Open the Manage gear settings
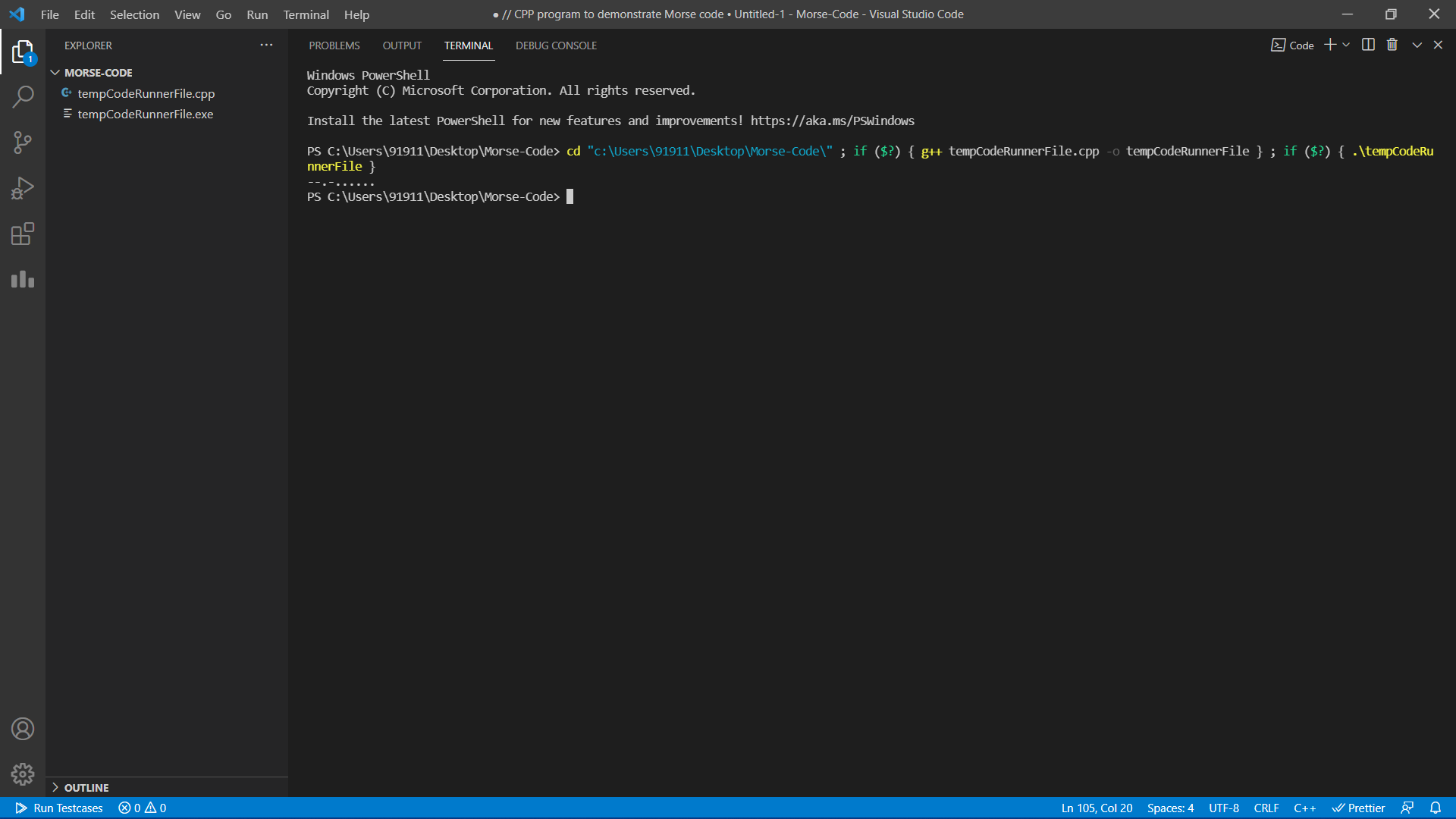The width and height of the screenshot is (1456, 819). point(23,773)
